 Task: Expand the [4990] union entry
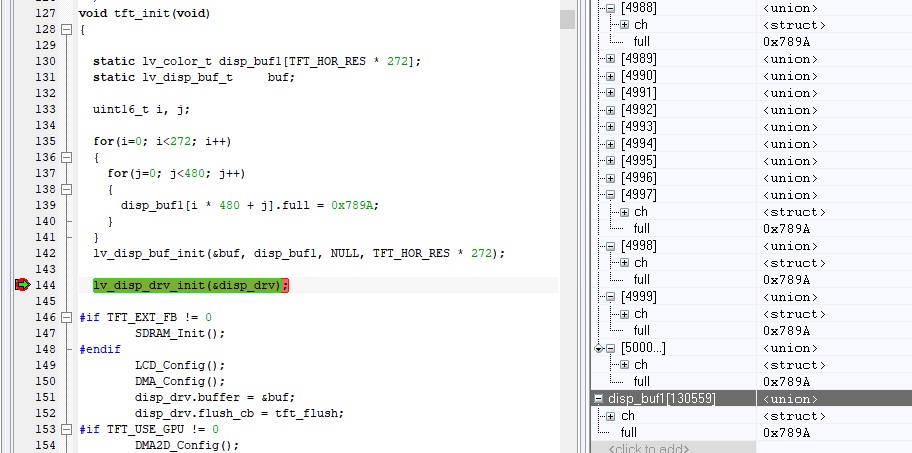click(x=610, y=76)
